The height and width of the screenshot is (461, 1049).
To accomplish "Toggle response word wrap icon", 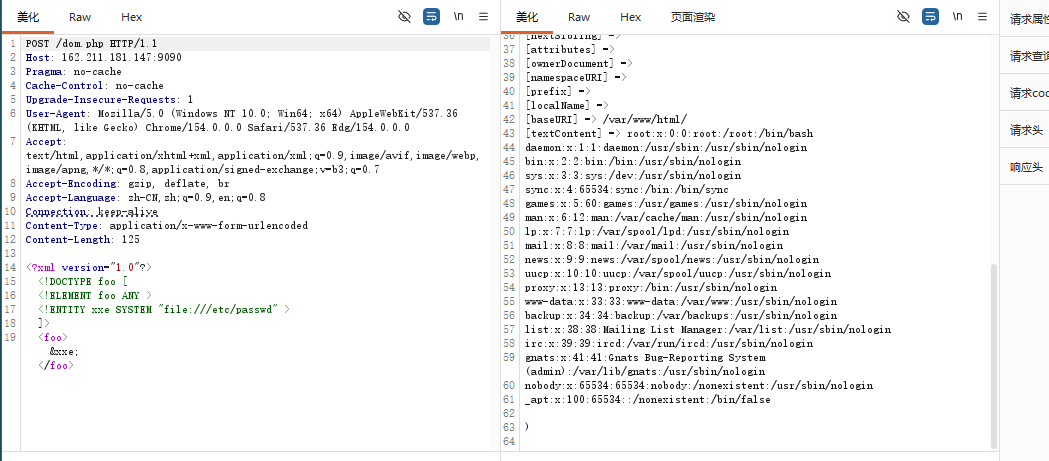I will pos(931,17).
